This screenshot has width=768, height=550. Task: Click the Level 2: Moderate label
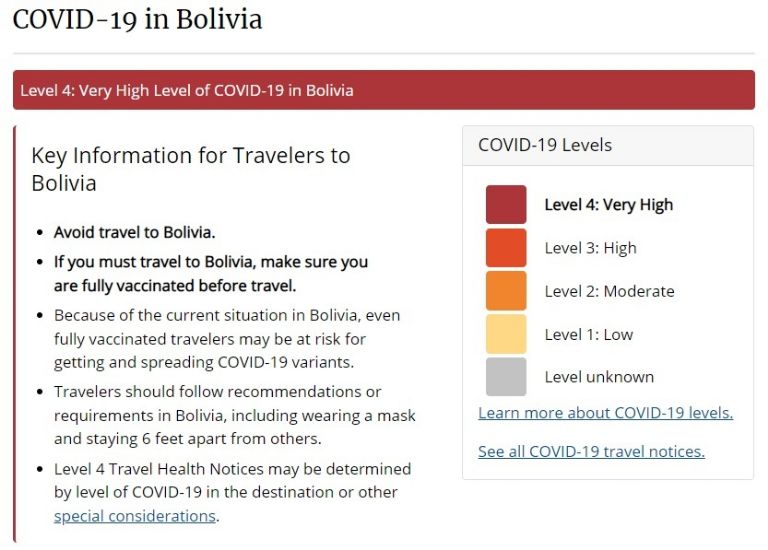(x=609, y=291)
